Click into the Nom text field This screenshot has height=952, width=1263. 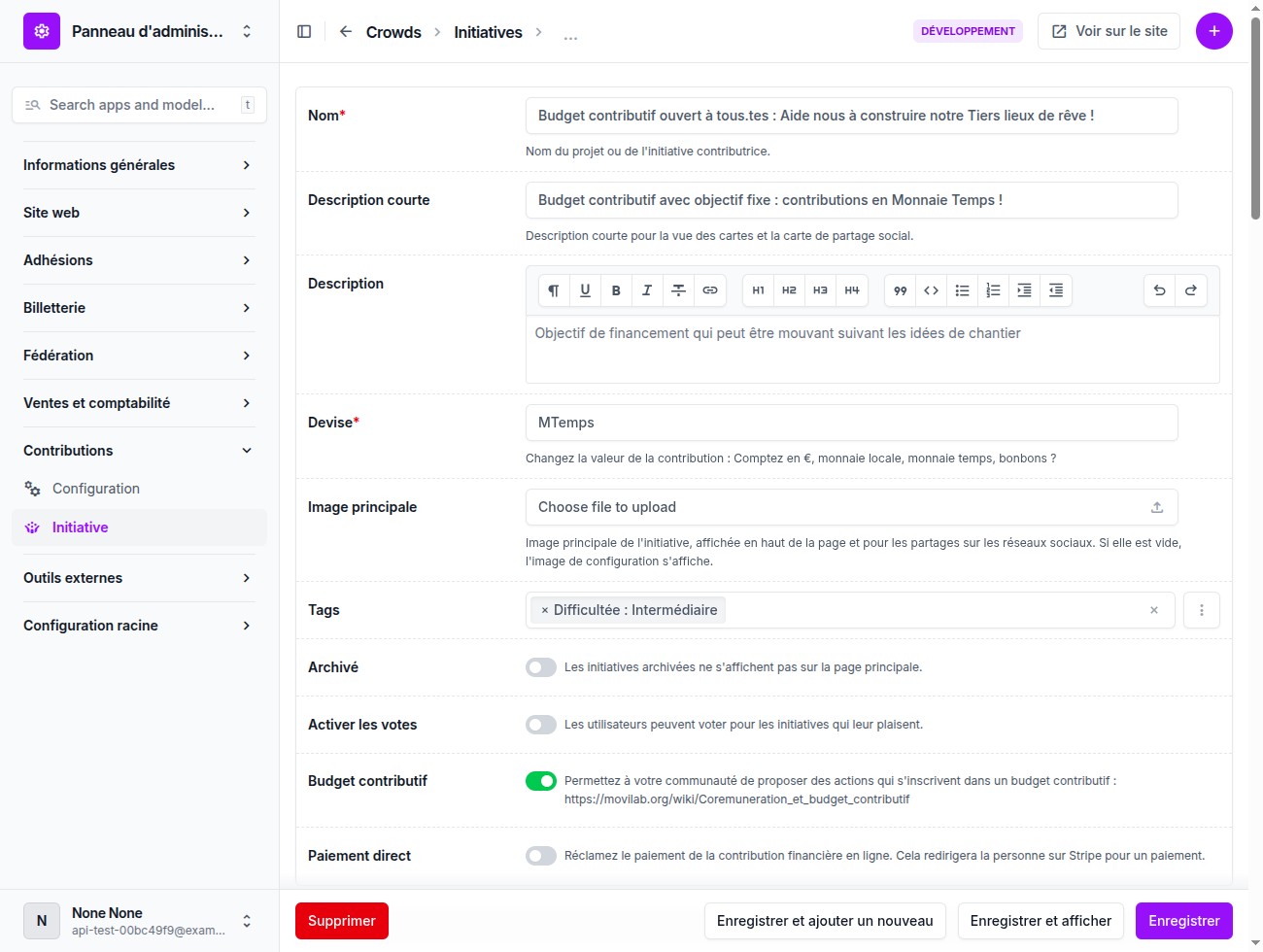point(851,116)
